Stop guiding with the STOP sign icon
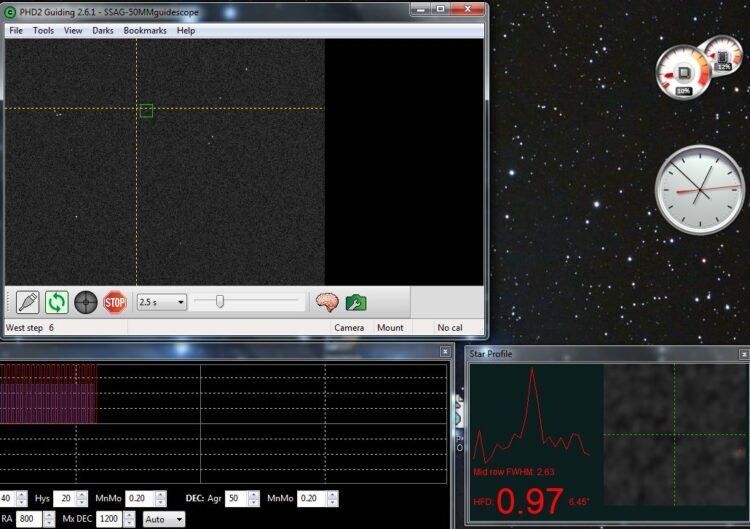 (x=115, y=302)
